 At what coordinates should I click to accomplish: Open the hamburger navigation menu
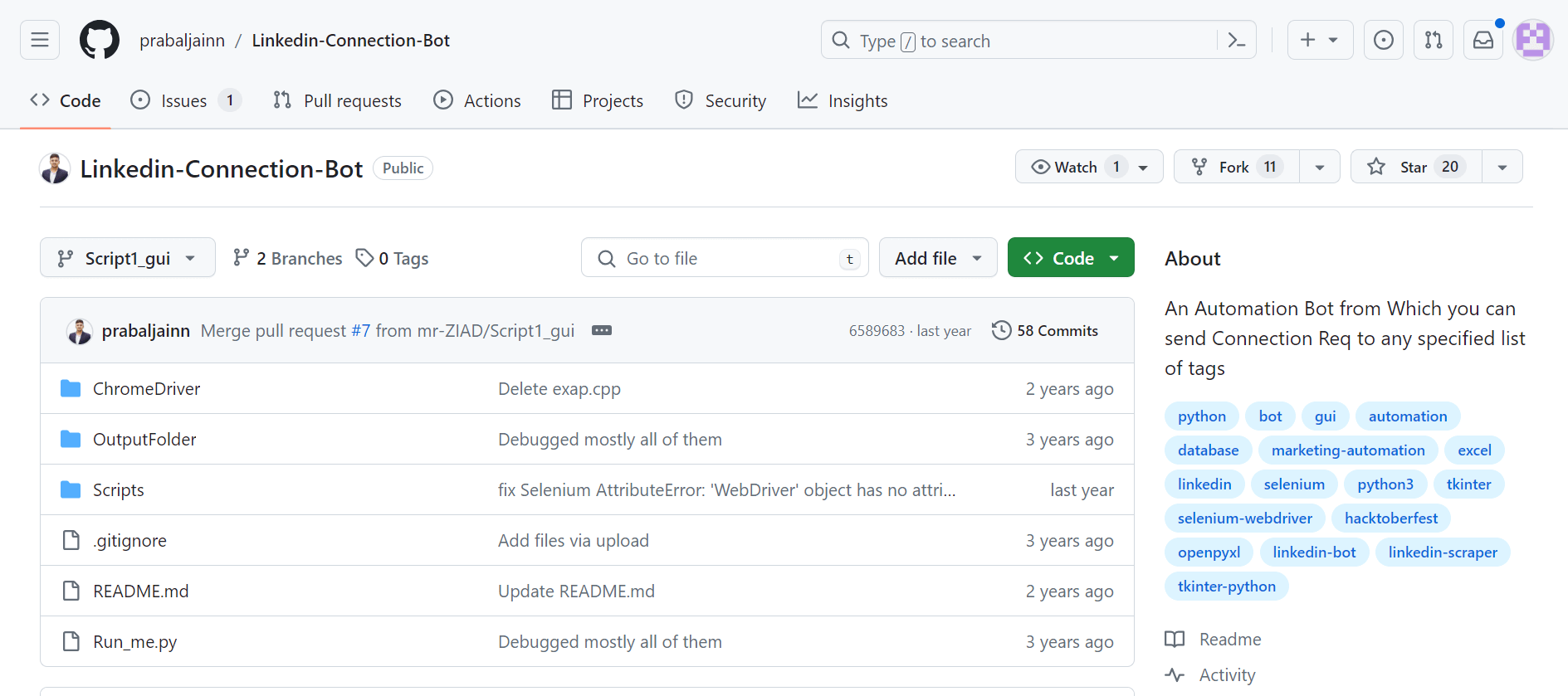pyautogui.click(x=40, y=40)
